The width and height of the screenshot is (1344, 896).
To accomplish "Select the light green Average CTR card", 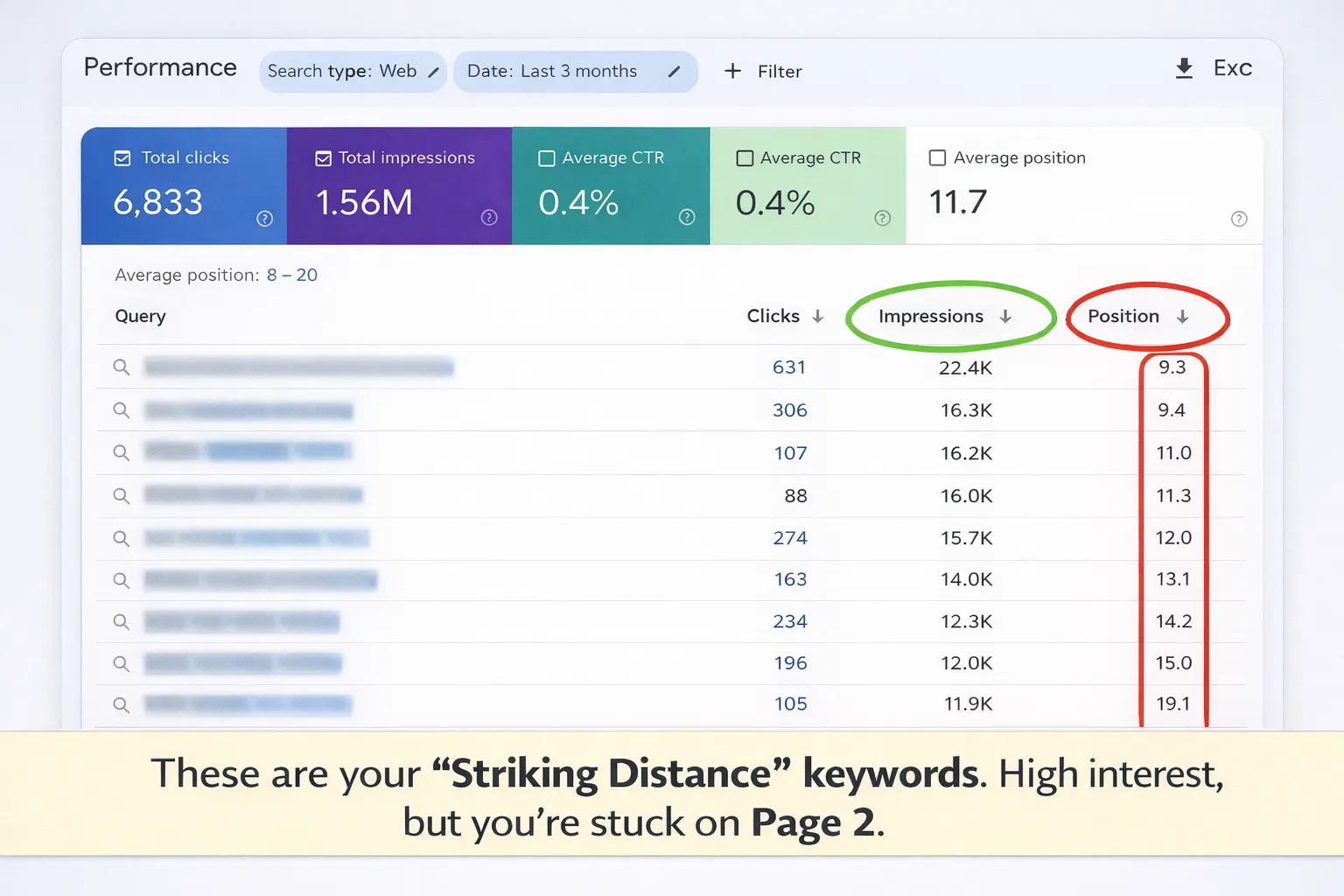I will 808,186.
